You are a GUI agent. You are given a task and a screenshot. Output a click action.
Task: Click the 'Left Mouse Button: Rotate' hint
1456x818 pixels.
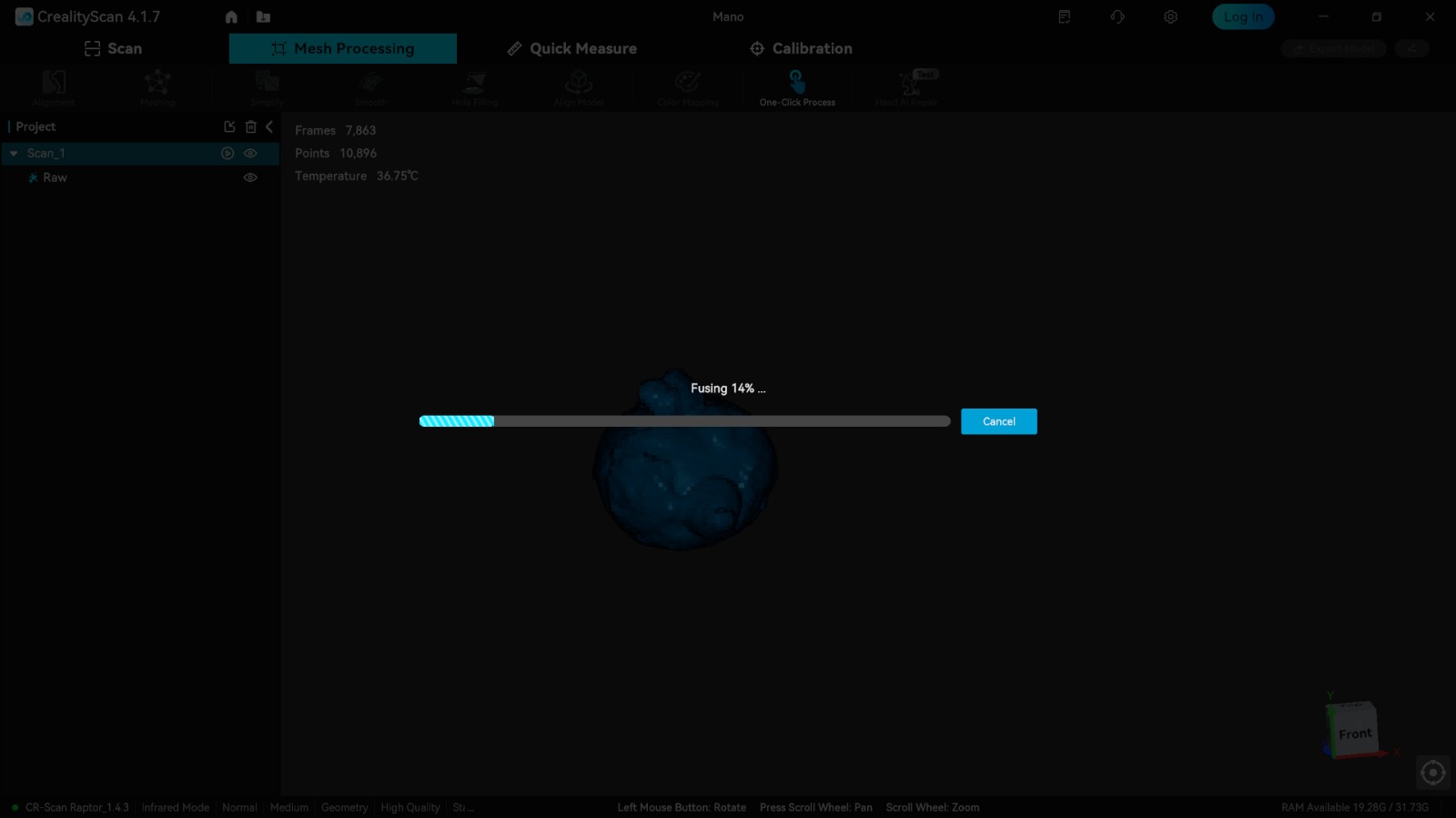(682, 807)
